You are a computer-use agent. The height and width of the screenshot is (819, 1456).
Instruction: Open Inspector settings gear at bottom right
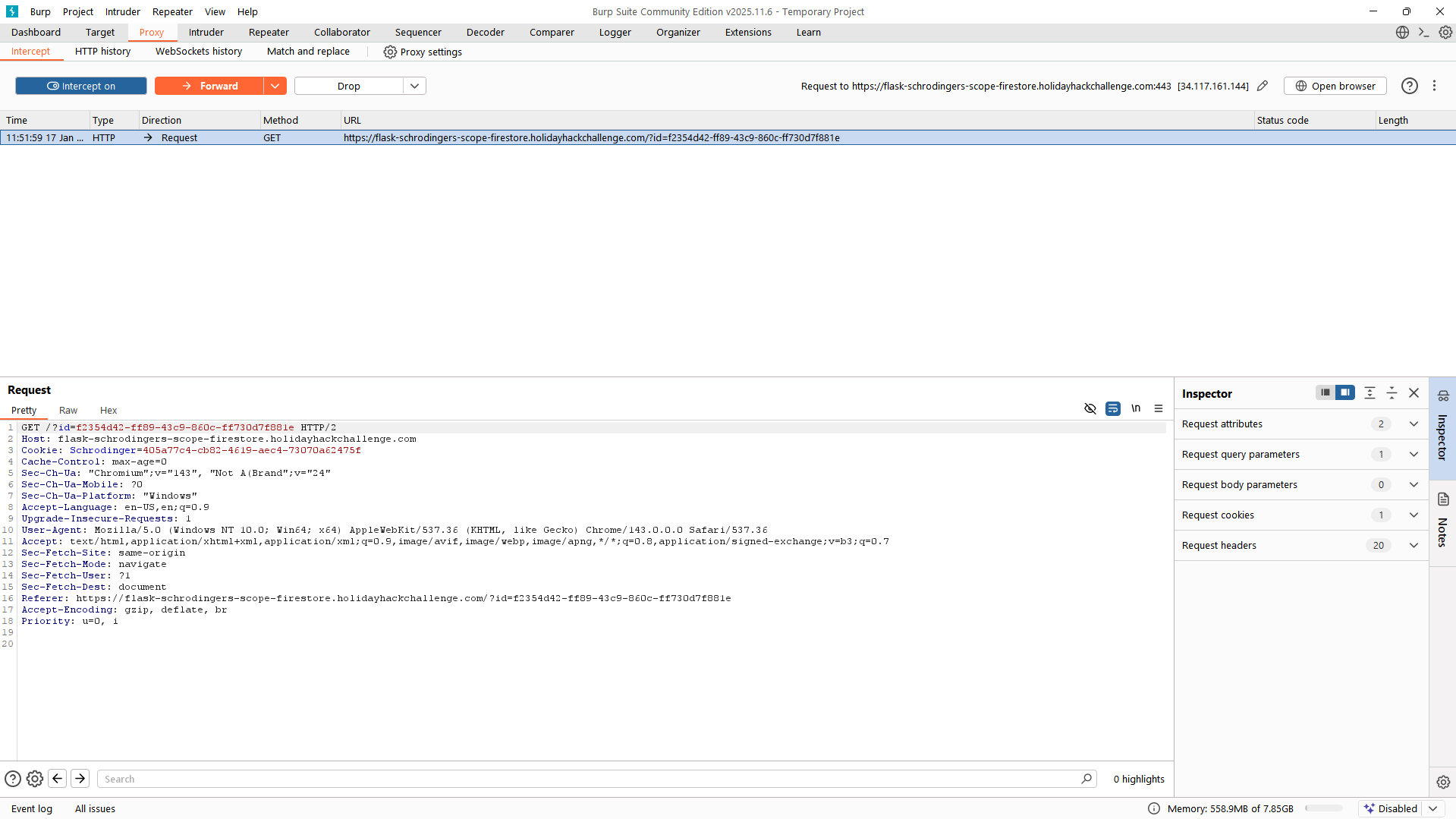point(1443,782)
